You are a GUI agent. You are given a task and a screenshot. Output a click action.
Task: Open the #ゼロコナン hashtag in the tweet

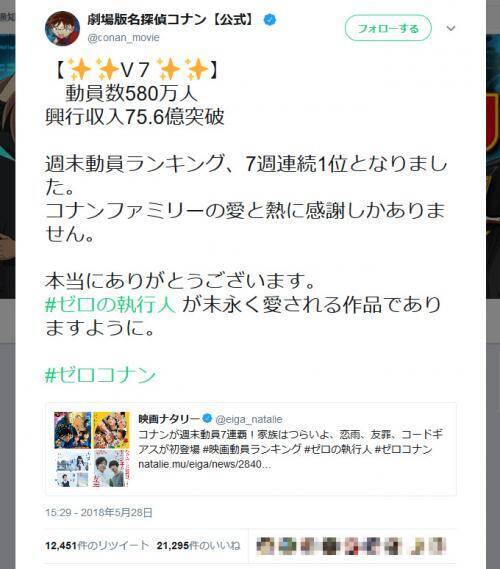[101, 375]
